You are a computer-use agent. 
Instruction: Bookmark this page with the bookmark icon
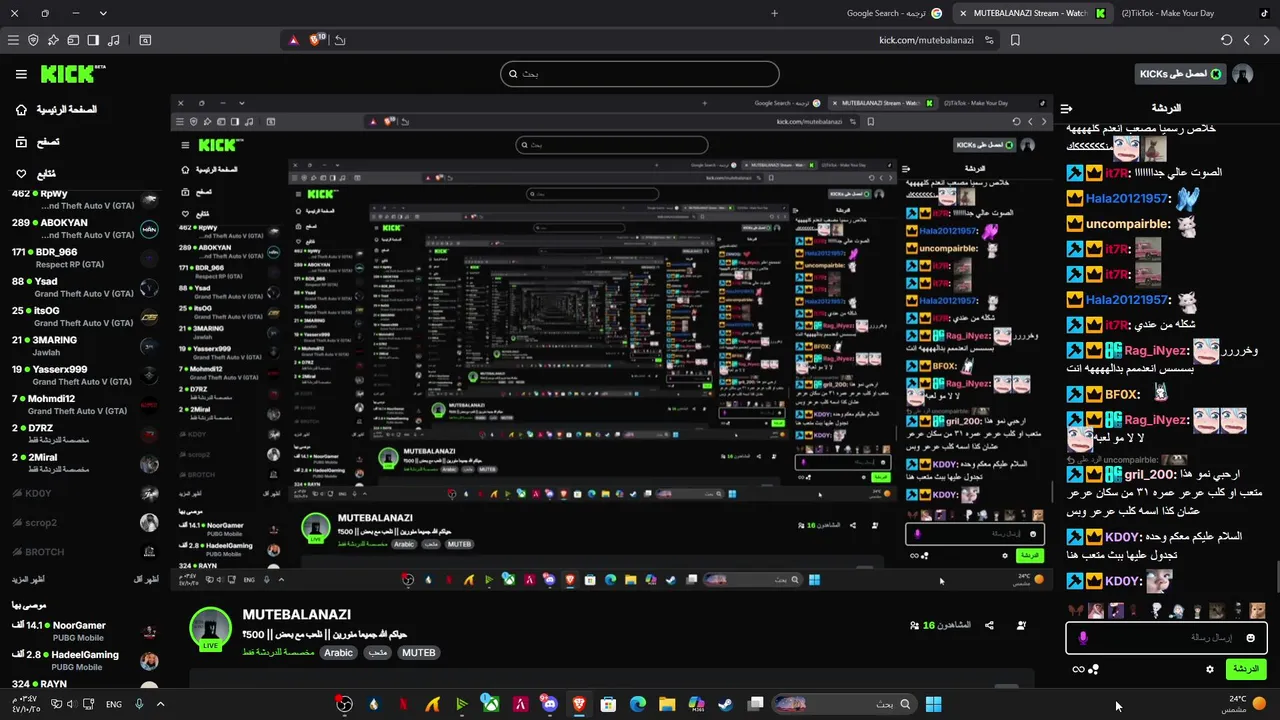coord(1015,40)
